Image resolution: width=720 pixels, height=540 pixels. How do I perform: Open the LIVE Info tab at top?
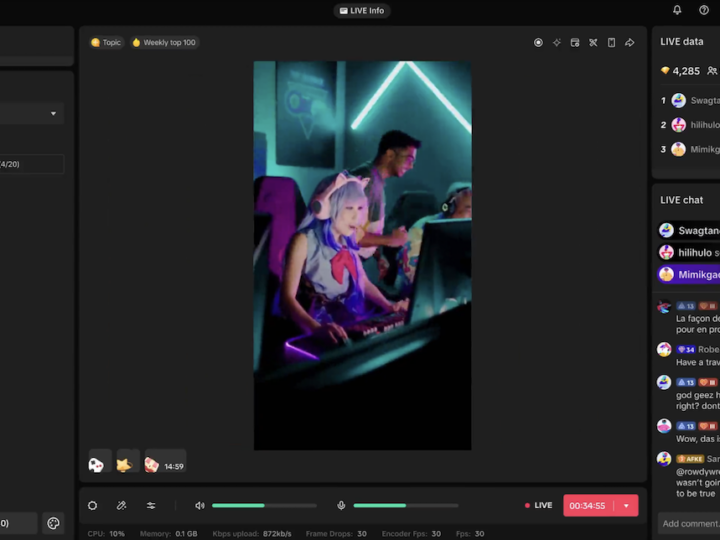(361, 10)
